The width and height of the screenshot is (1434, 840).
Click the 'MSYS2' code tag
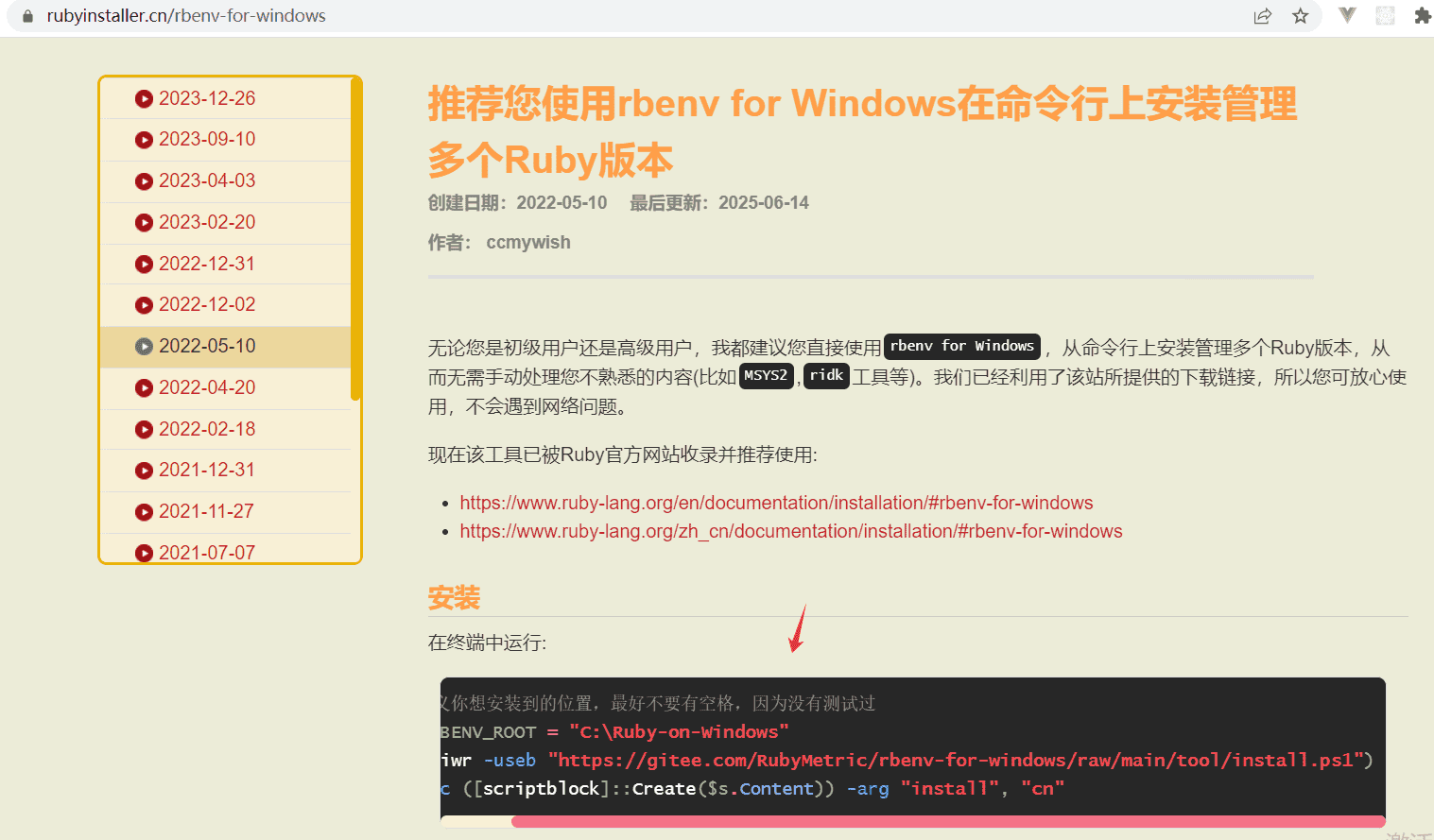click(766, 376)
